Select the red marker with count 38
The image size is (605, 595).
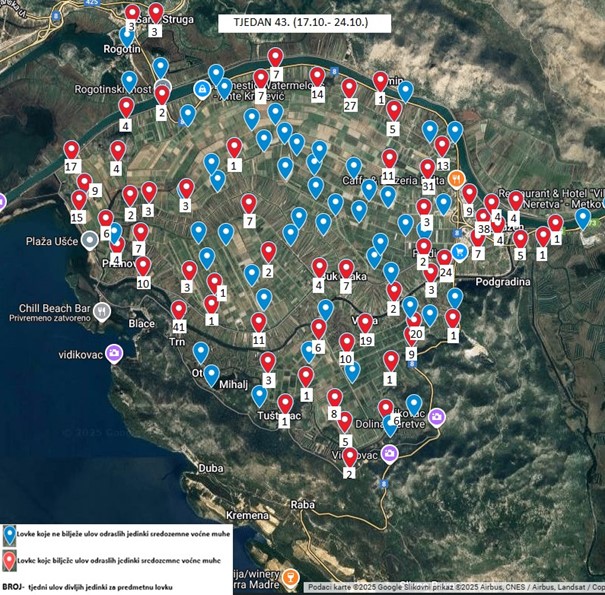484,216
